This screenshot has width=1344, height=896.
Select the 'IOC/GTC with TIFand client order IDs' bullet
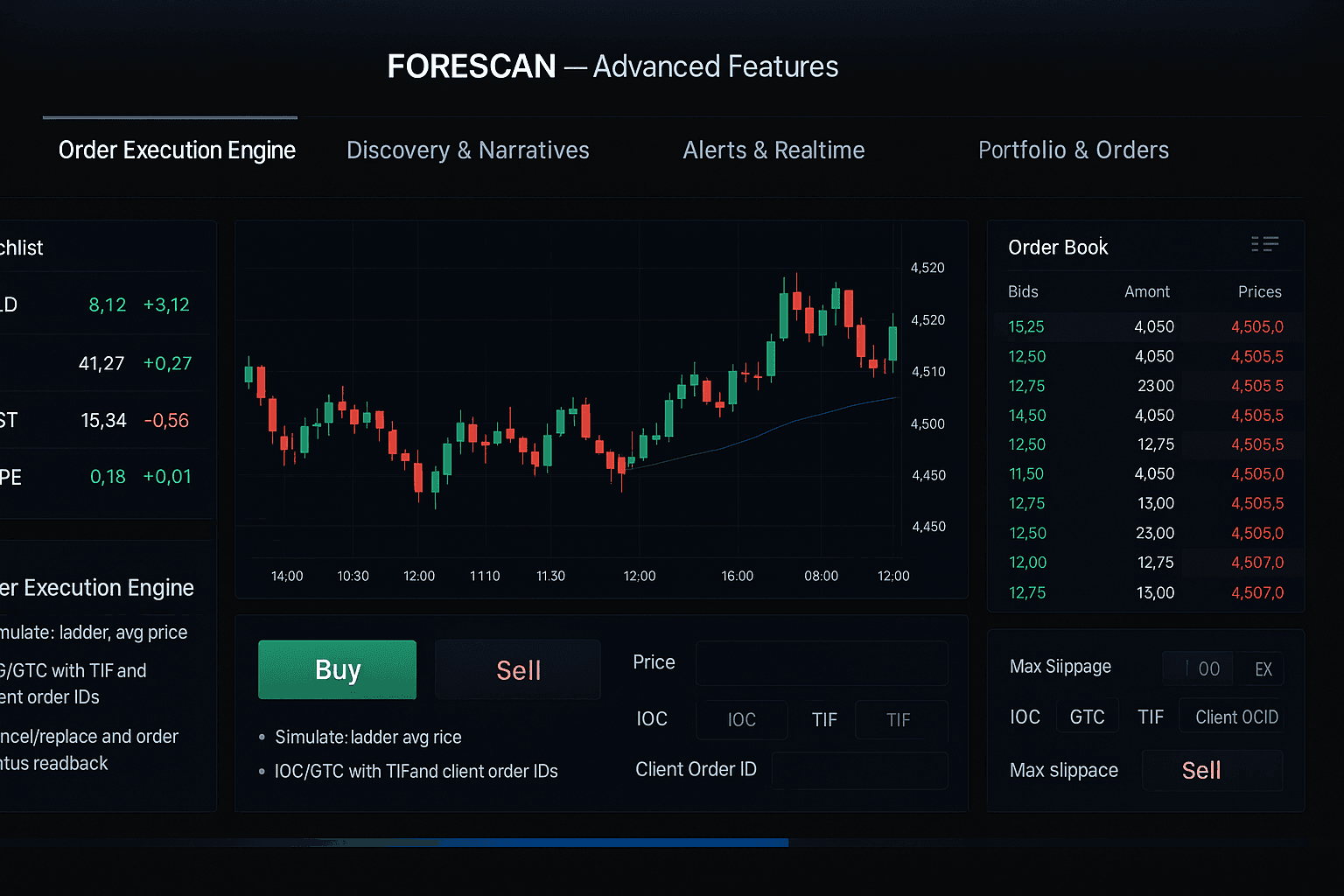(x=416, y=771)
